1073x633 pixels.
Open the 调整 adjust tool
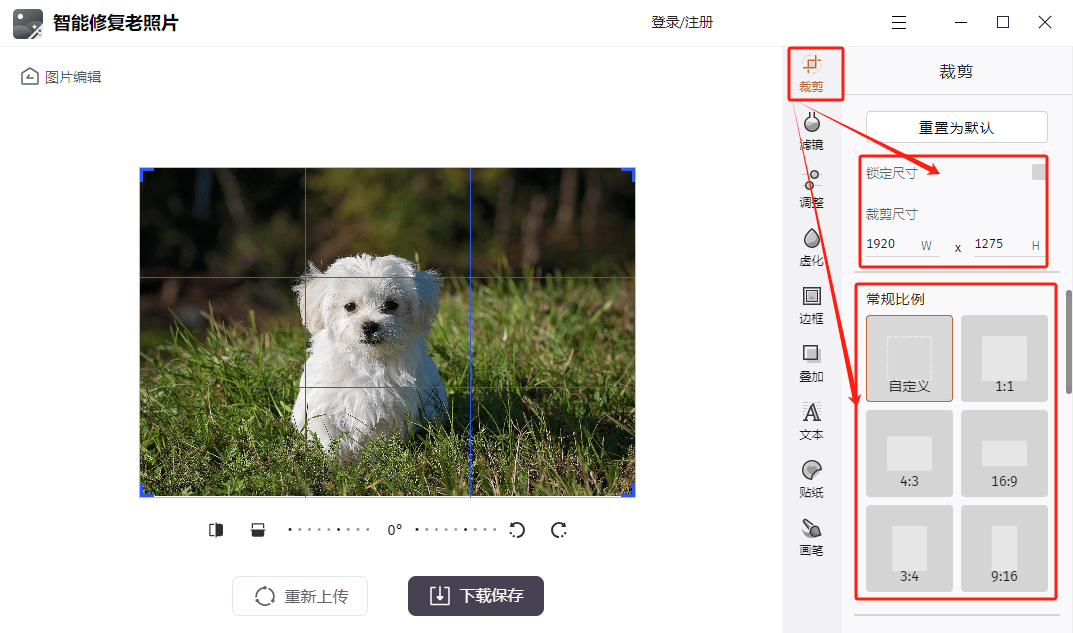[812, 189]
